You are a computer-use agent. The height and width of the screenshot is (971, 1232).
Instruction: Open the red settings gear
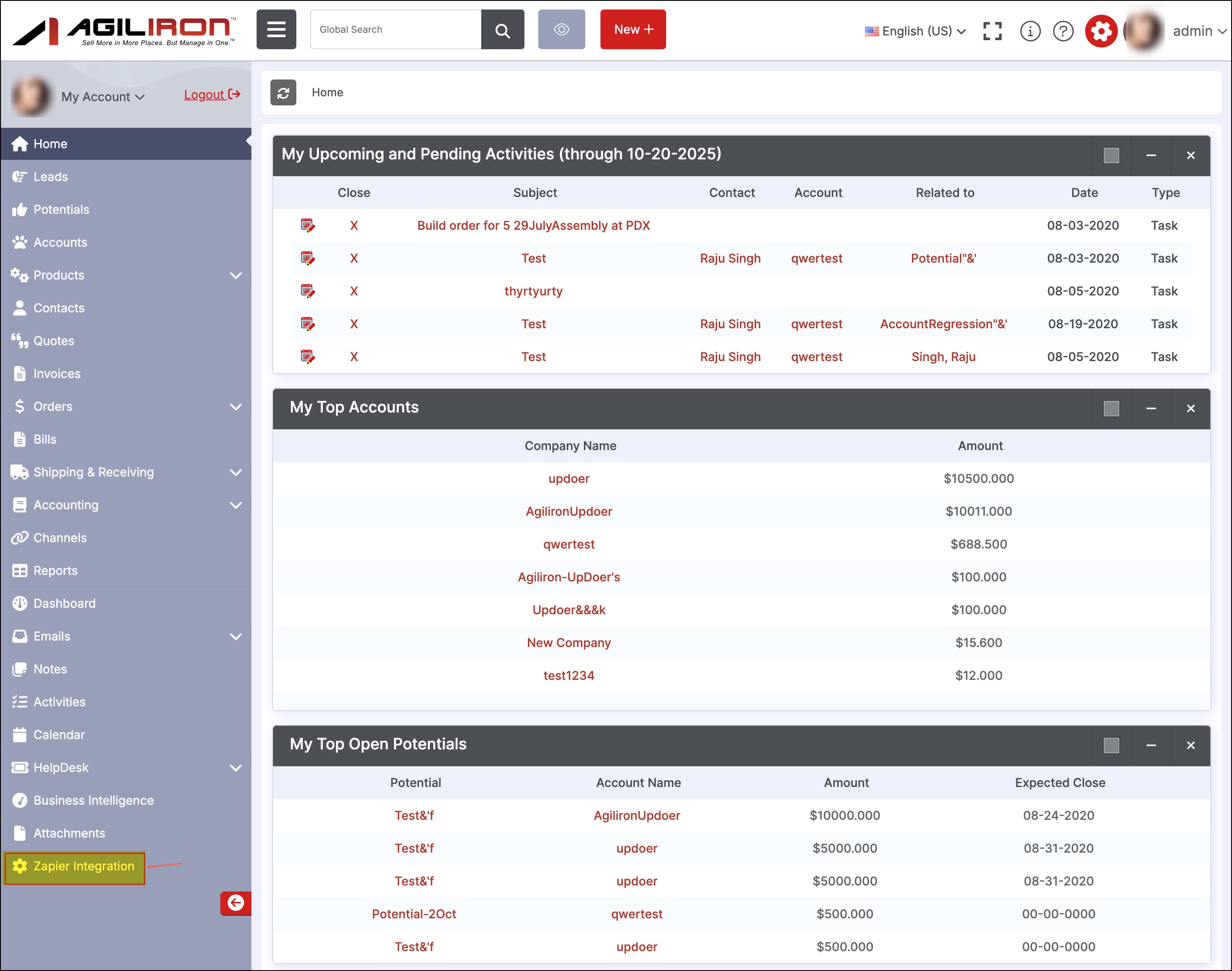(1101, 31)
